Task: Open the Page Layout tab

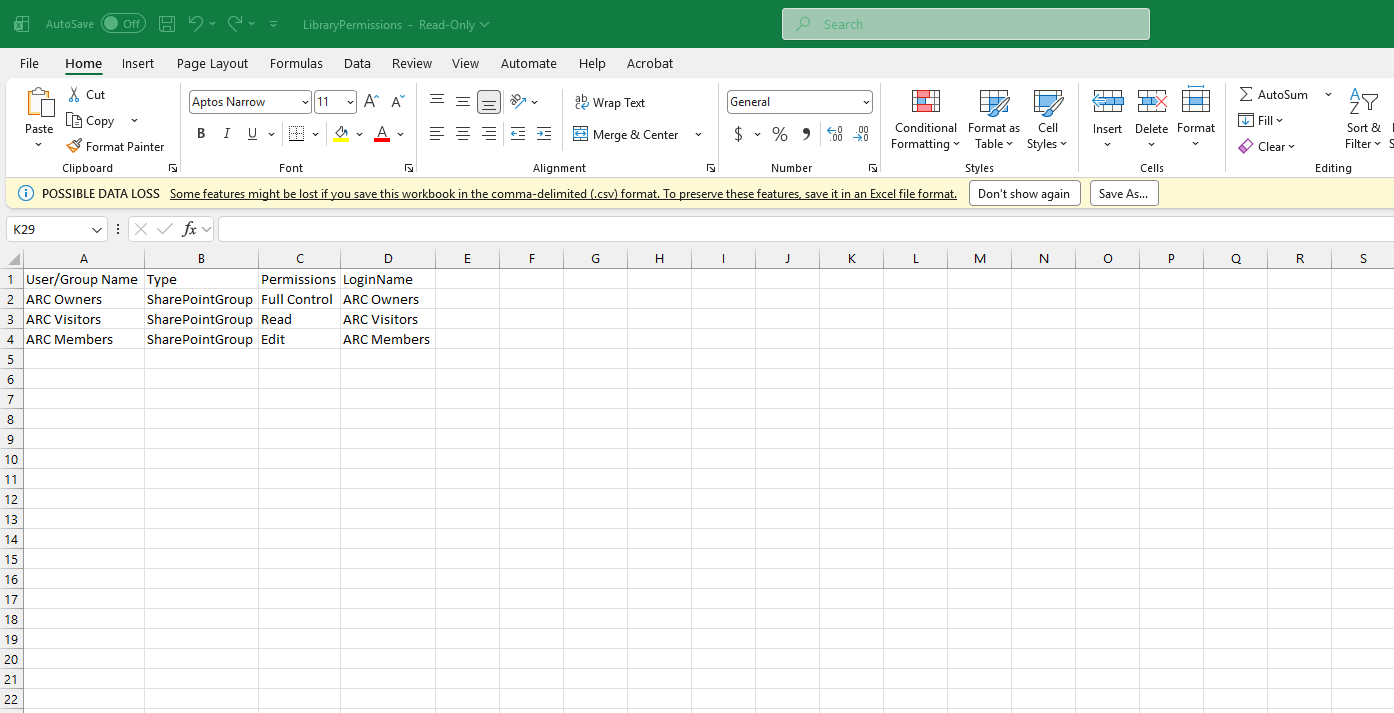Action: click(x=212, y=63)
